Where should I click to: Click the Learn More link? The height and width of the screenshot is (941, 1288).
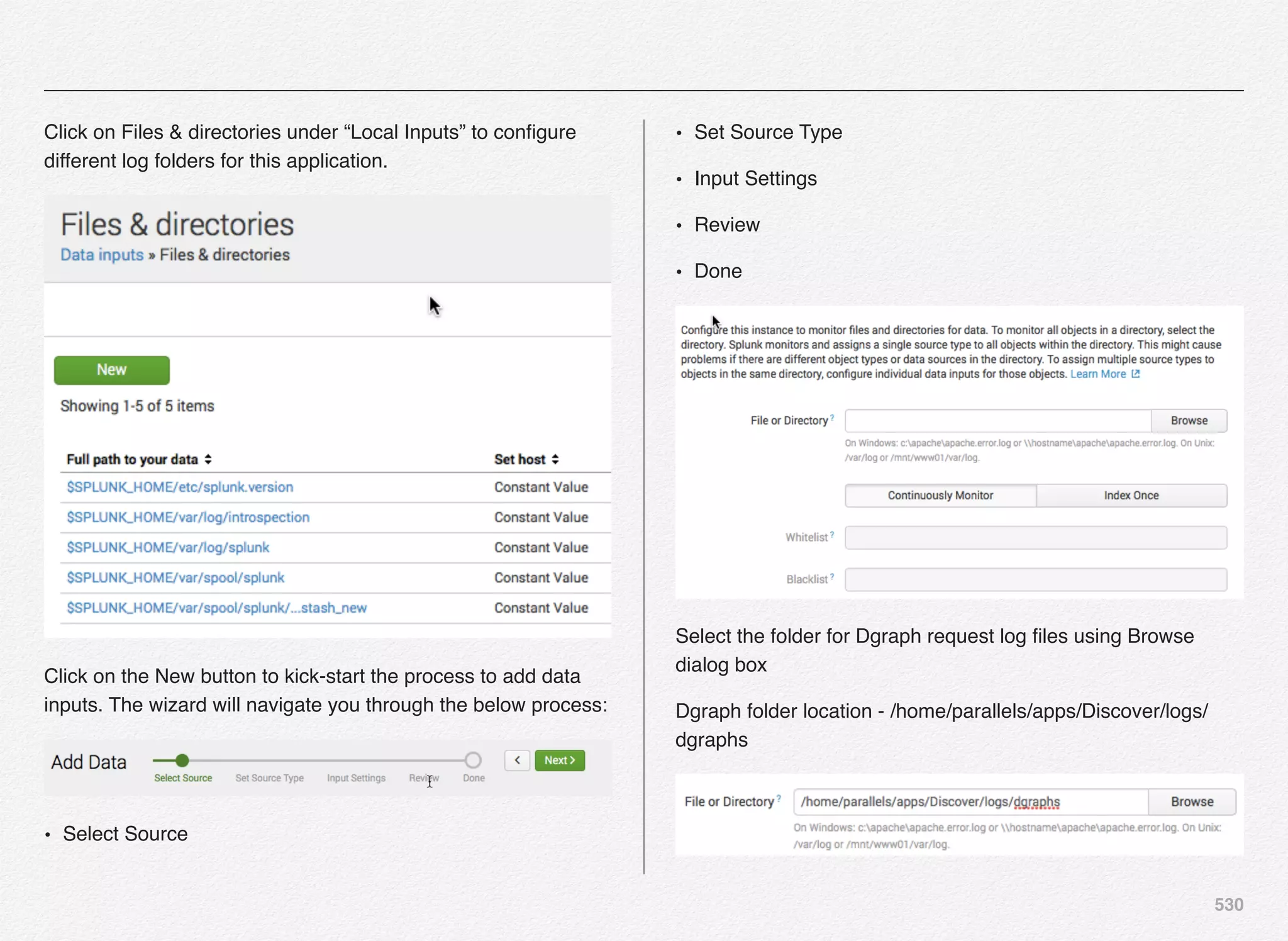pyautogui.click(x=1098, y=374)
